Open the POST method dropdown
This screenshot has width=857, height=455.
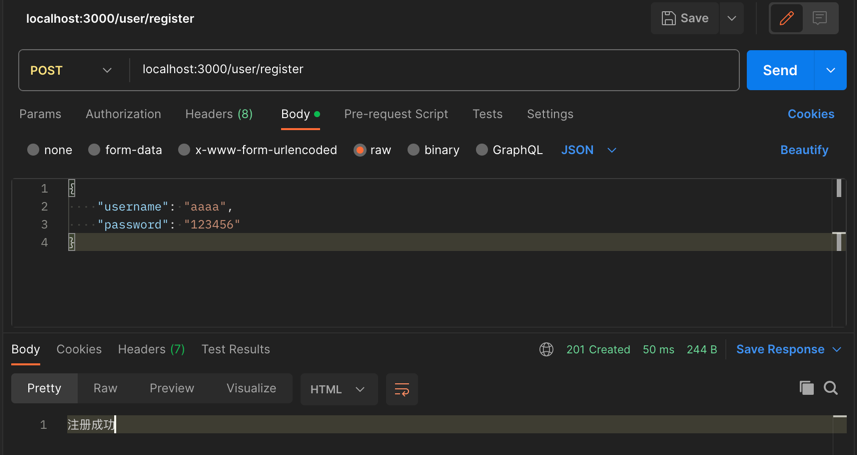[x=70, y=70]
